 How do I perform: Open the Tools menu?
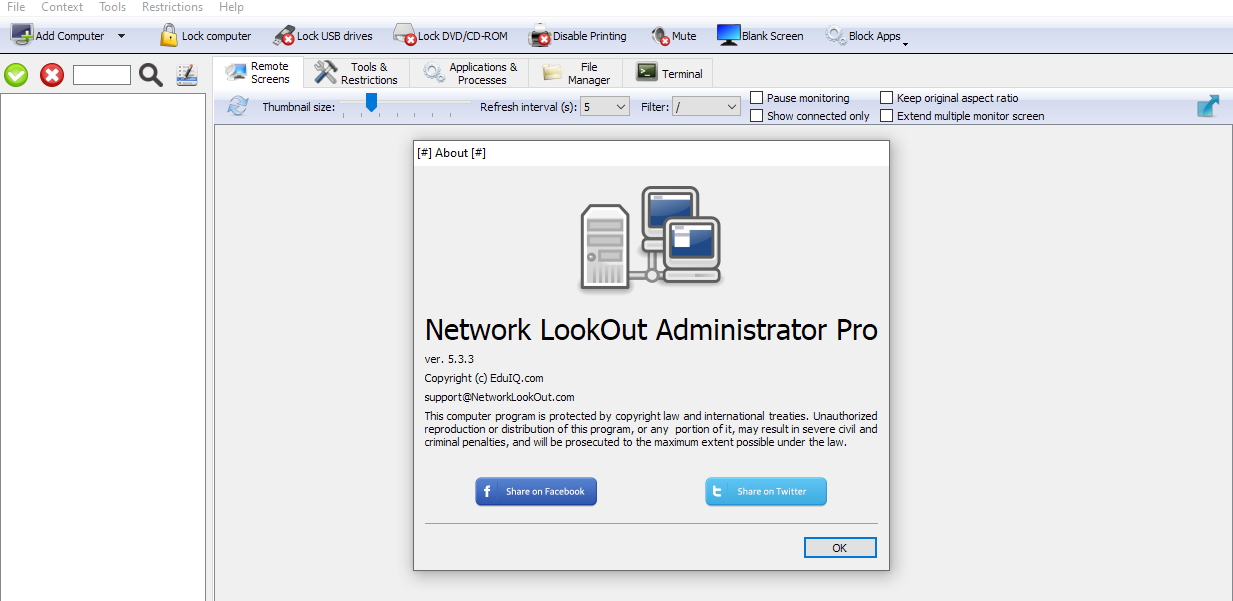[113, 7]
